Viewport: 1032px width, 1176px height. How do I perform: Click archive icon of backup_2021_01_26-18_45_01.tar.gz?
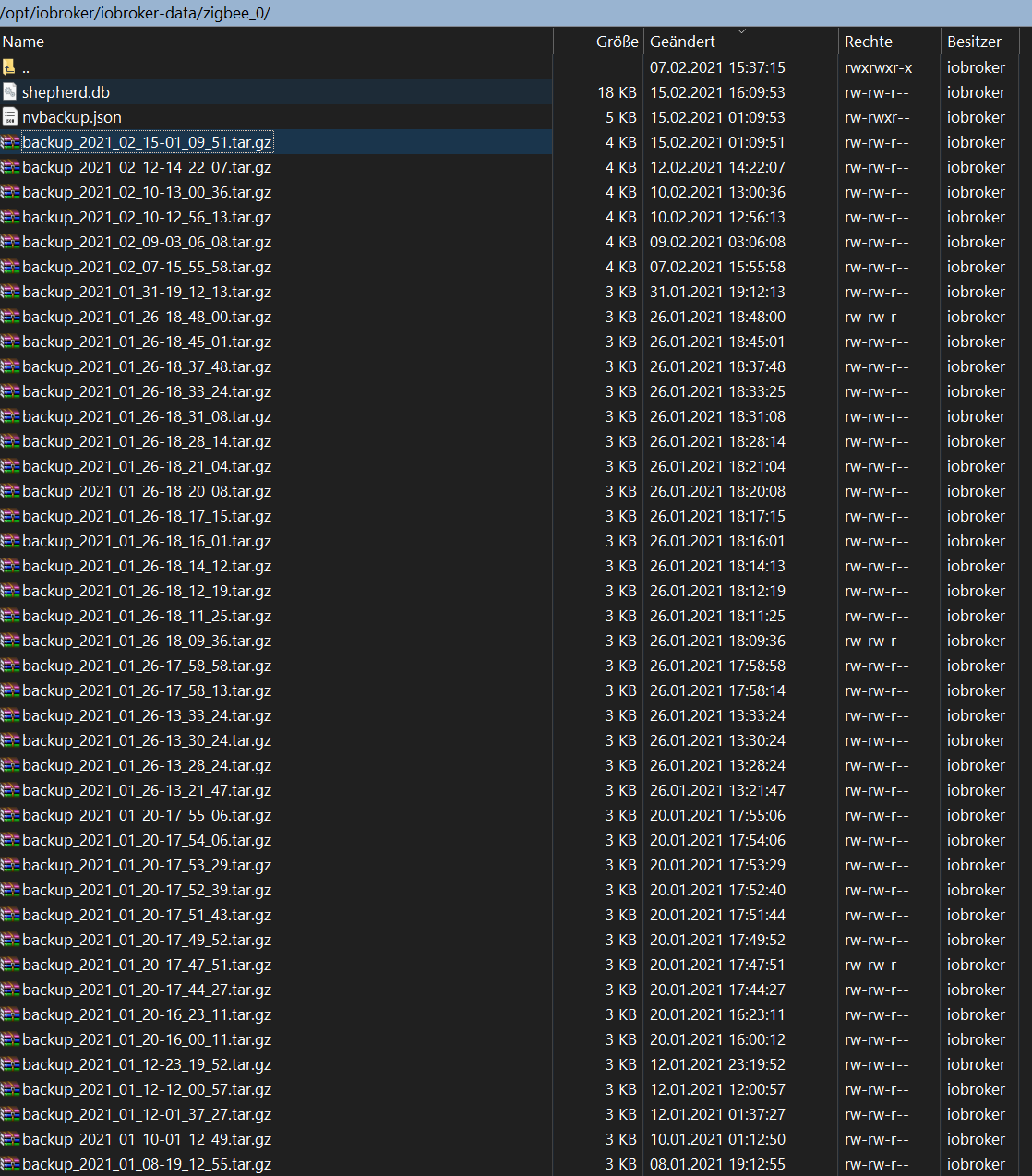10,342
